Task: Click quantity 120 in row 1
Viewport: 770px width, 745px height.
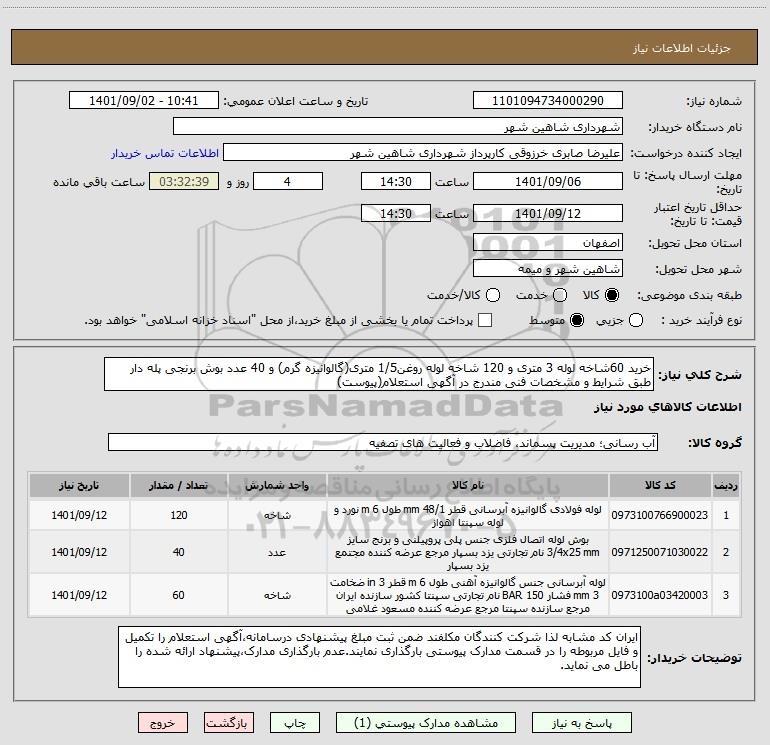Action: (x=179, y=515)
